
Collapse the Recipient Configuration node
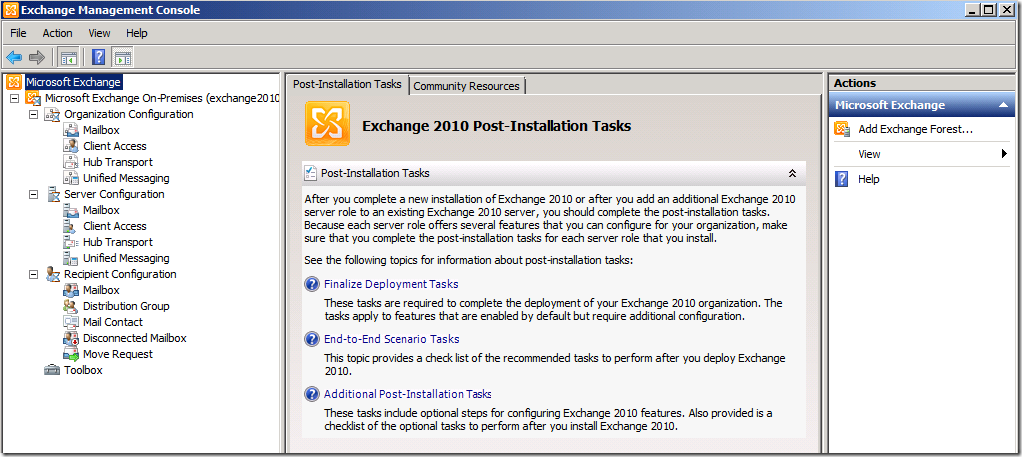[x=34, y=274]
